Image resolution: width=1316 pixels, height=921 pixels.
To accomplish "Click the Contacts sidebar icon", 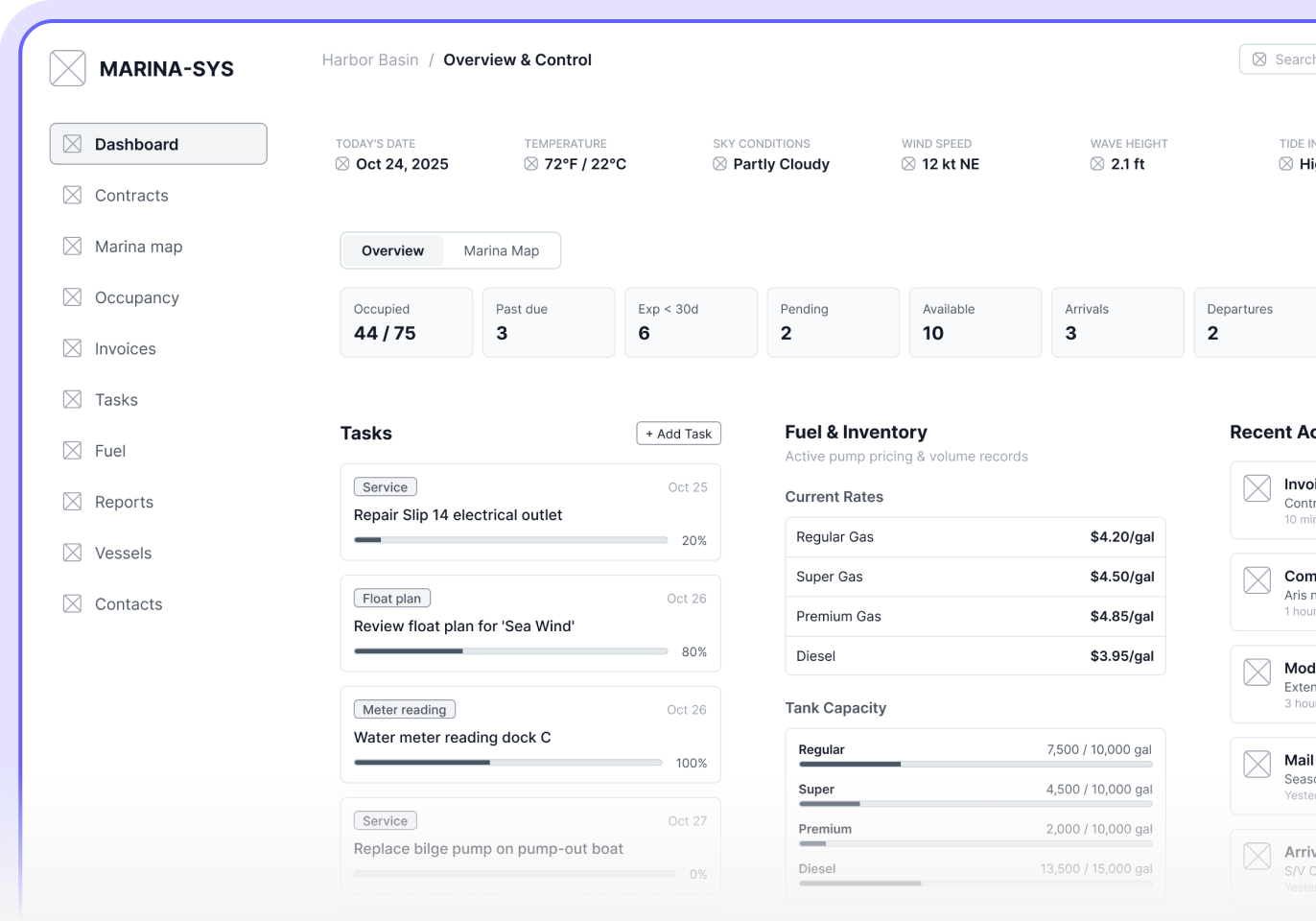I will pyautogui.click(x=72, y=604).
